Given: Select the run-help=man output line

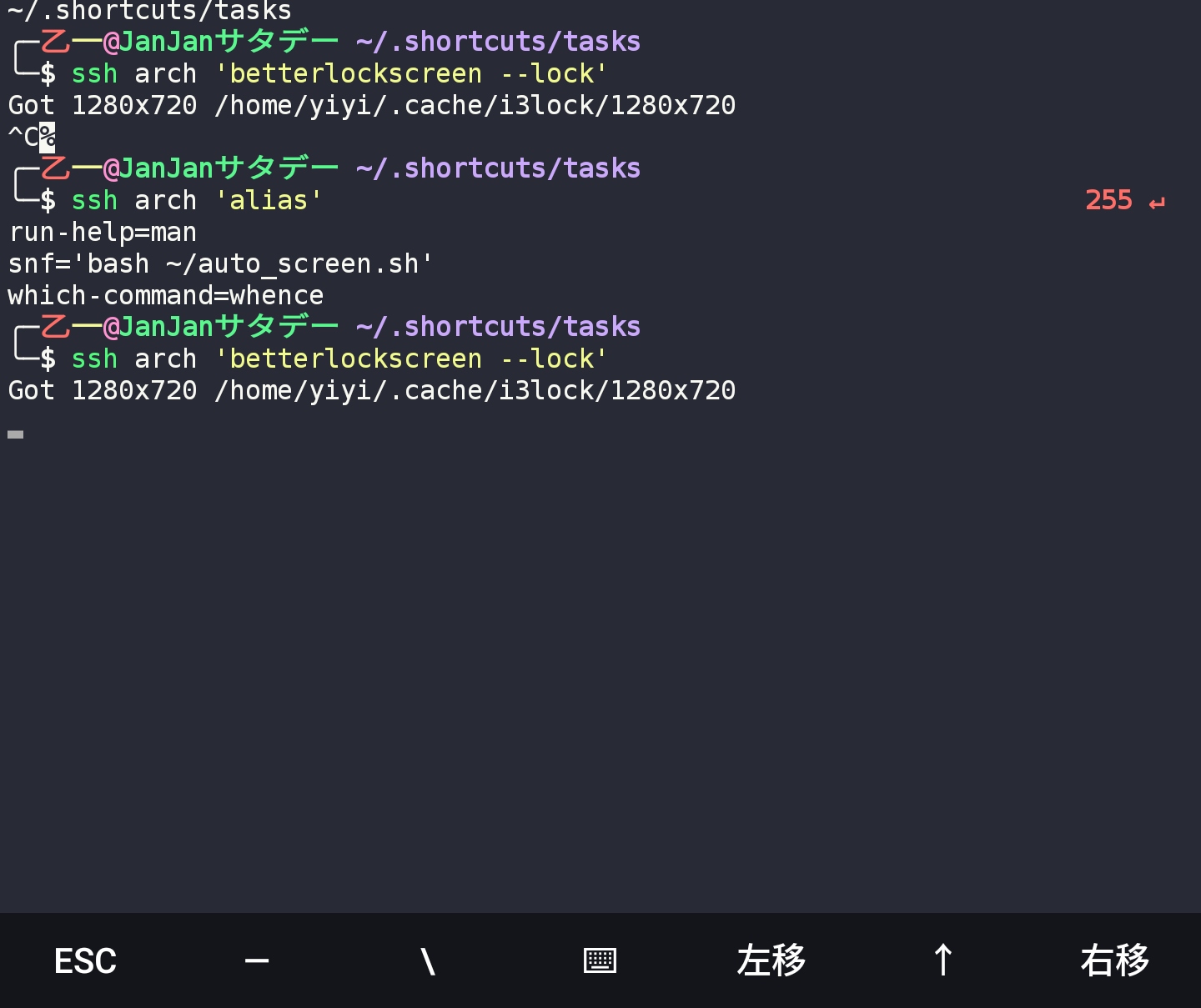Looking at the screenshot, I should click(102, 232).
